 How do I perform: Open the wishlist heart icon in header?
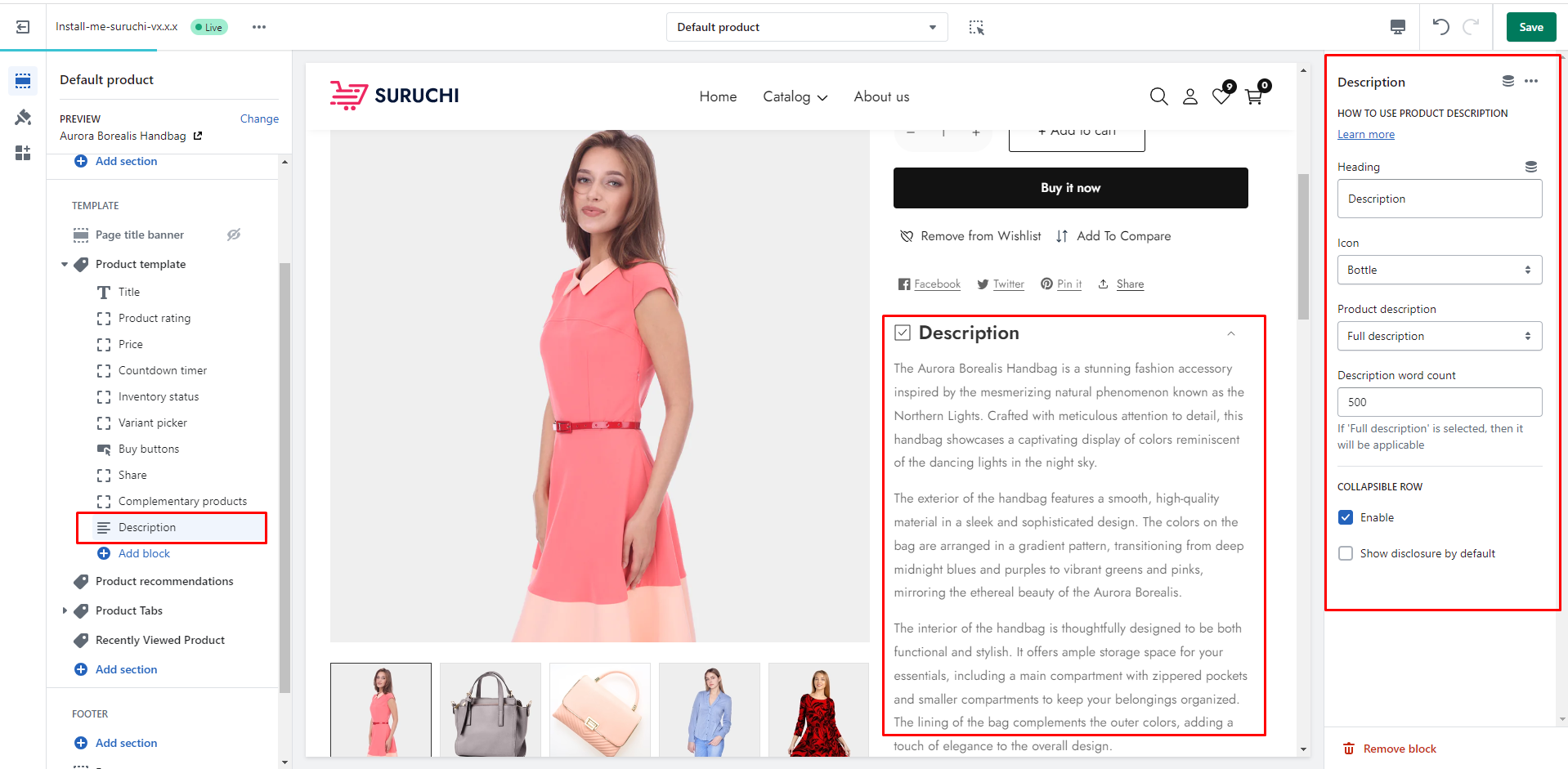click(1221, 96)
